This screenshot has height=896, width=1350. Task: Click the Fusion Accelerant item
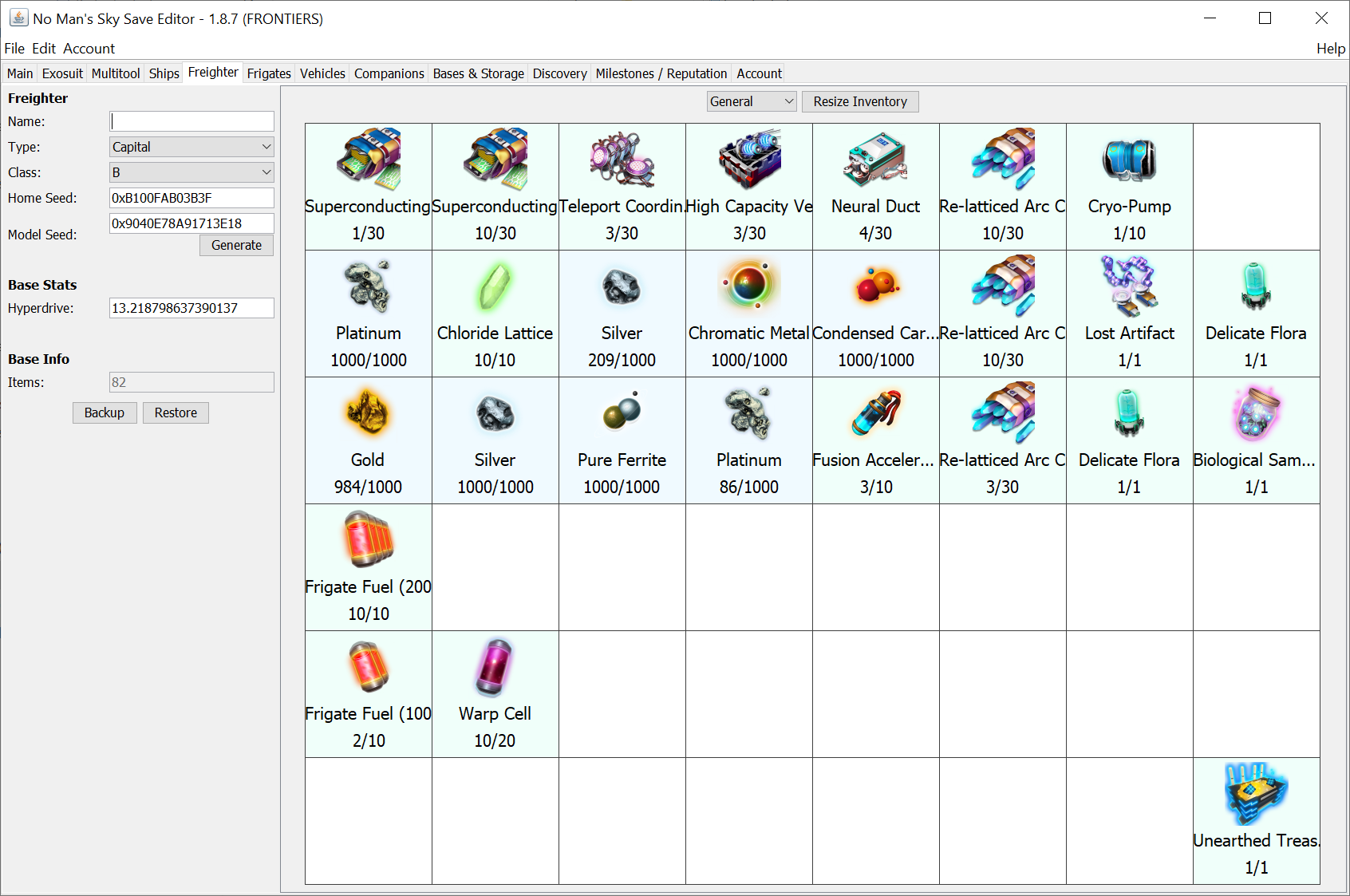(x=876, y=440)
